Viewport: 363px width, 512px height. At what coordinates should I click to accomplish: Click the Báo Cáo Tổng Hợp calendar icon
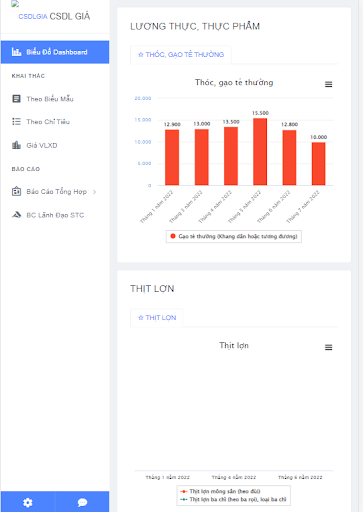[x=16, y=191]
